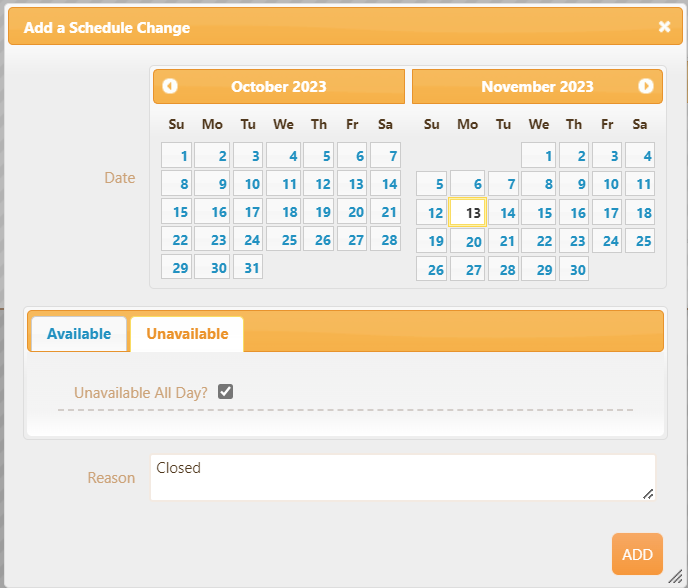Choose November 30 as the date
Image resolution: width=688 pixels, height=588 pixels.
click(x=573, y=269)
